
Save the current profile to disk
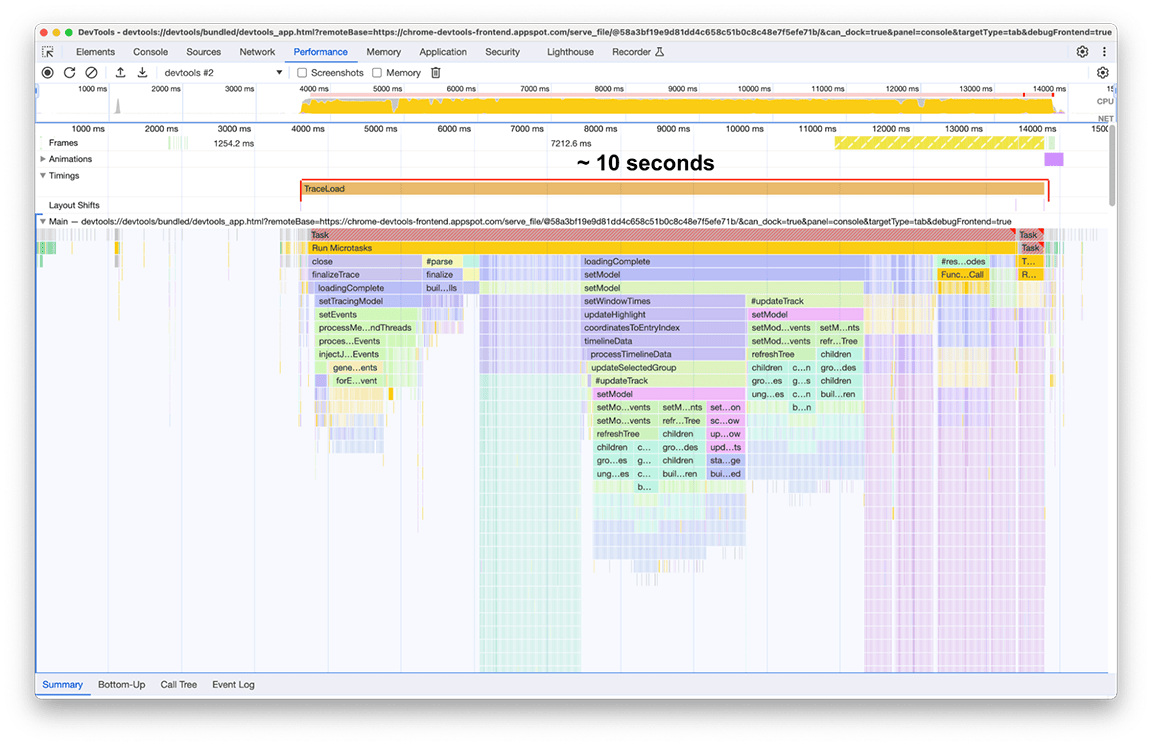143,72
